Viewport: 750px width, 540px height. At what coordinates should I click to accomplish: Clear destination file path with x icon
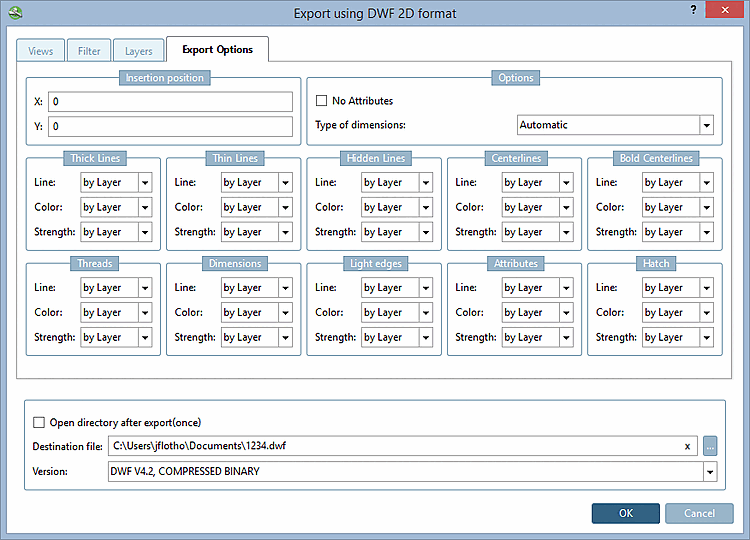(x=687, y=446)
